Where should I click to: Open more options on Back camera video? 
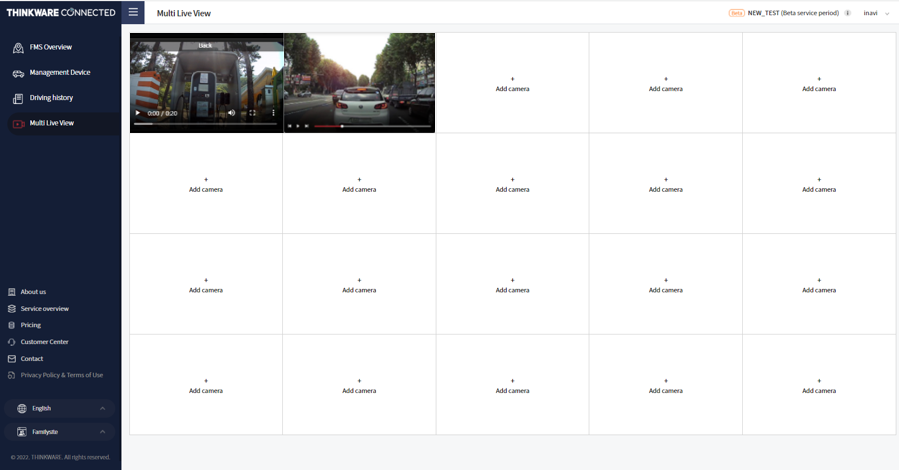pyautogui.click(x=273, y=113)
